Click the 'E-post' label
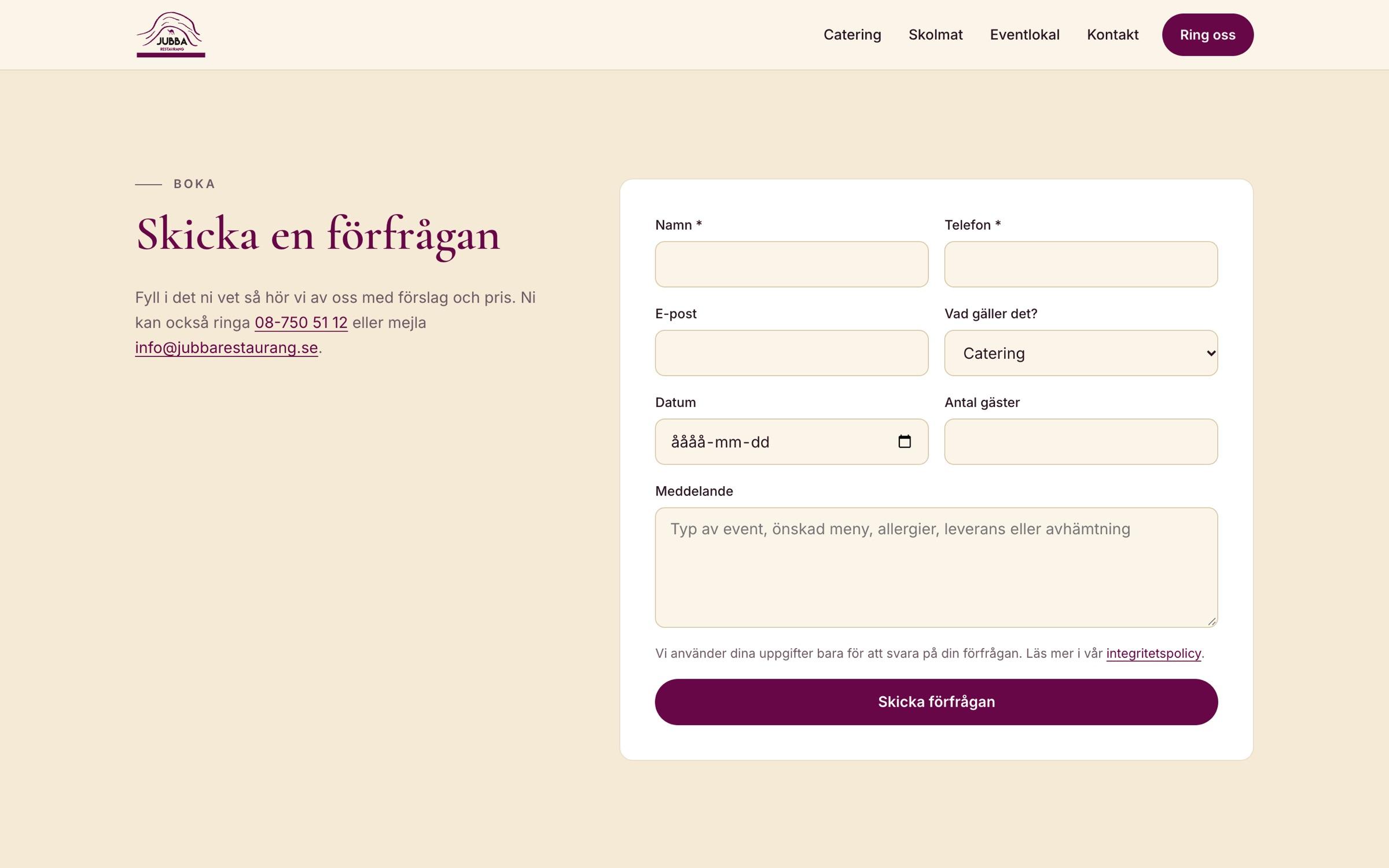Screen dimensions: 1389x868 (x=675, y=314)
